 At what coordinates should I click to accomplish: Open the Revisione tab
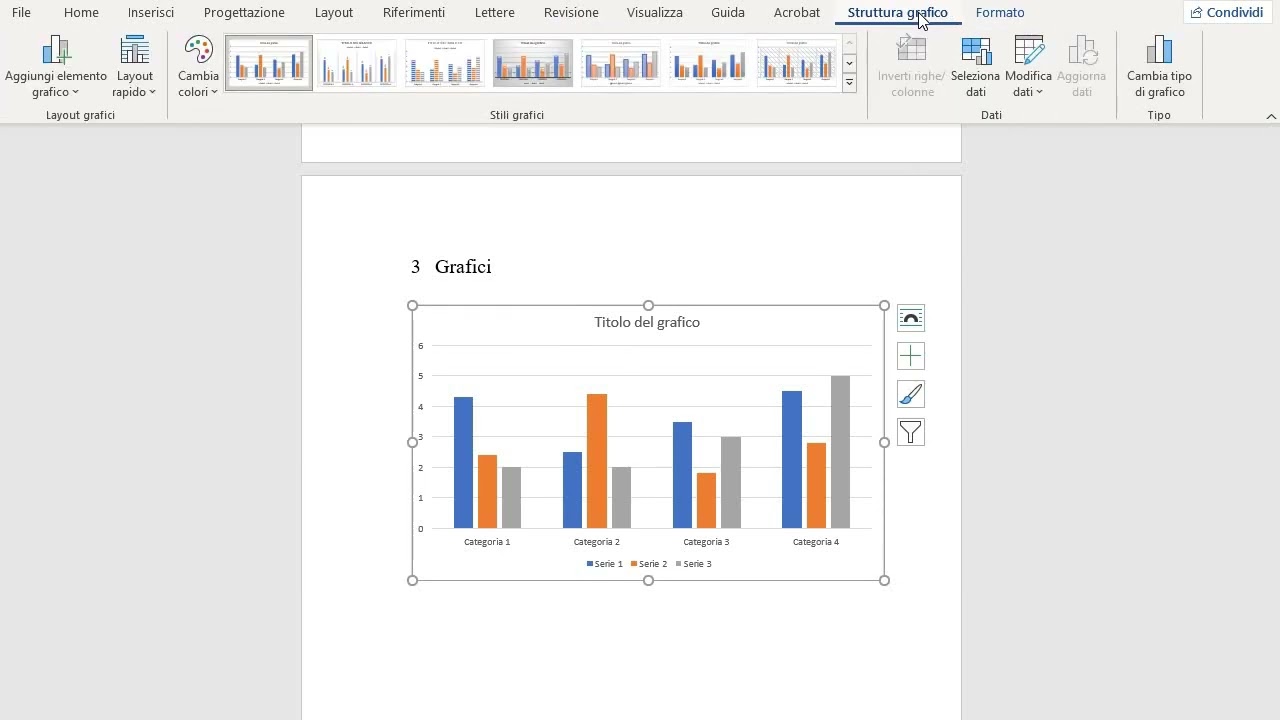571,13
